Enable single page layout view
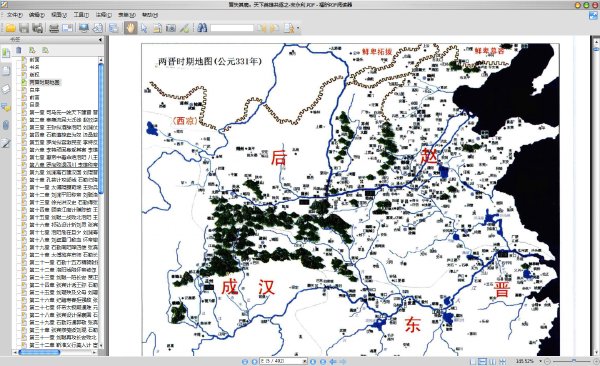The width and height of the screenshot is (600, 366). 473,361
